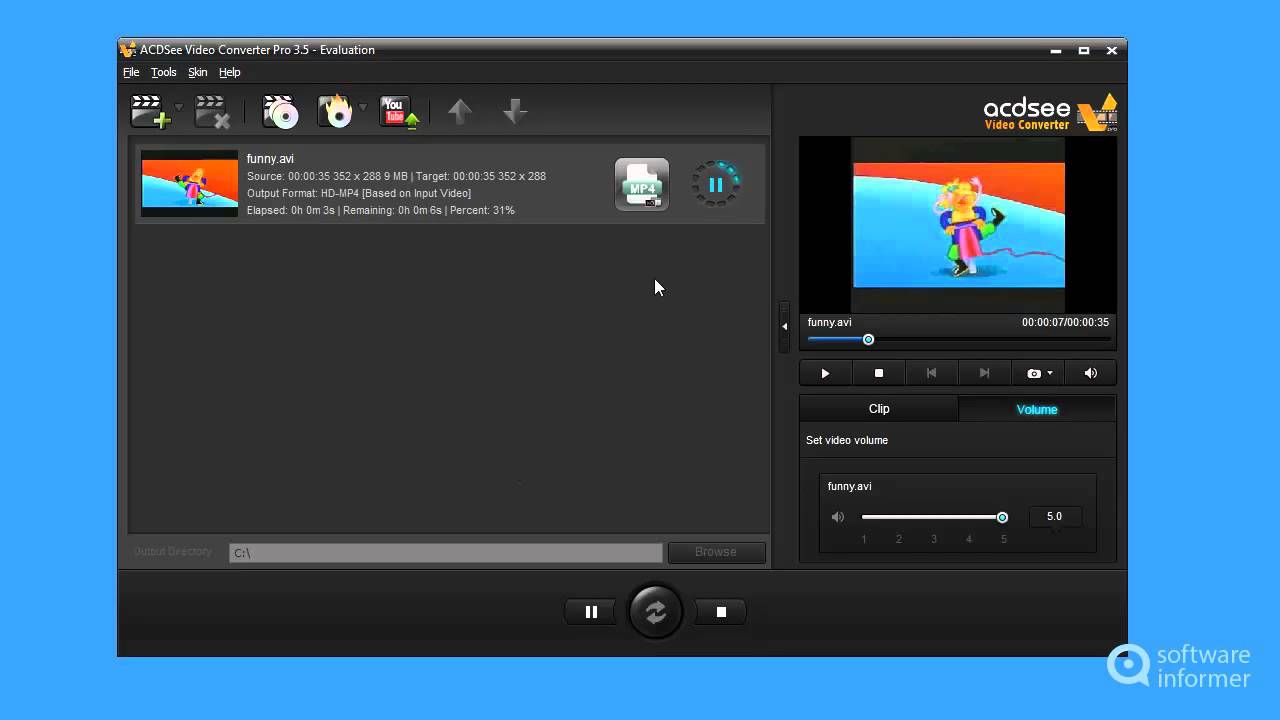Click the video preview image
Screen dimensions: 1280x720
pos(958,225)
